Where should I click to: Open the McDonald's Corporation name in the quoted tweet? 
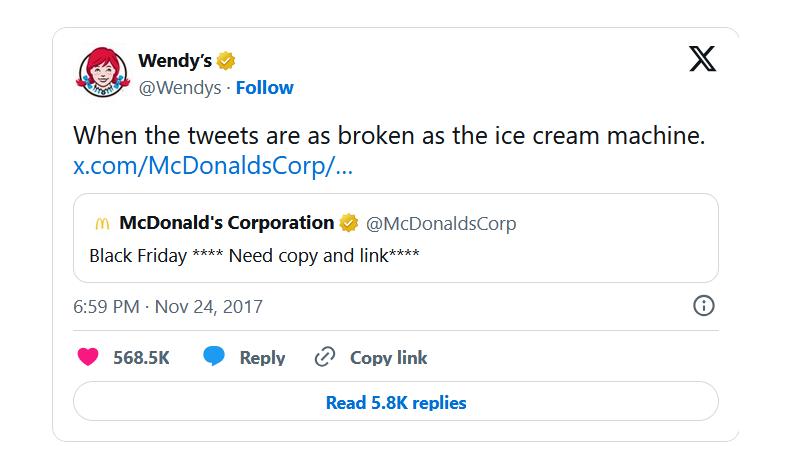[x=226, y=223]
